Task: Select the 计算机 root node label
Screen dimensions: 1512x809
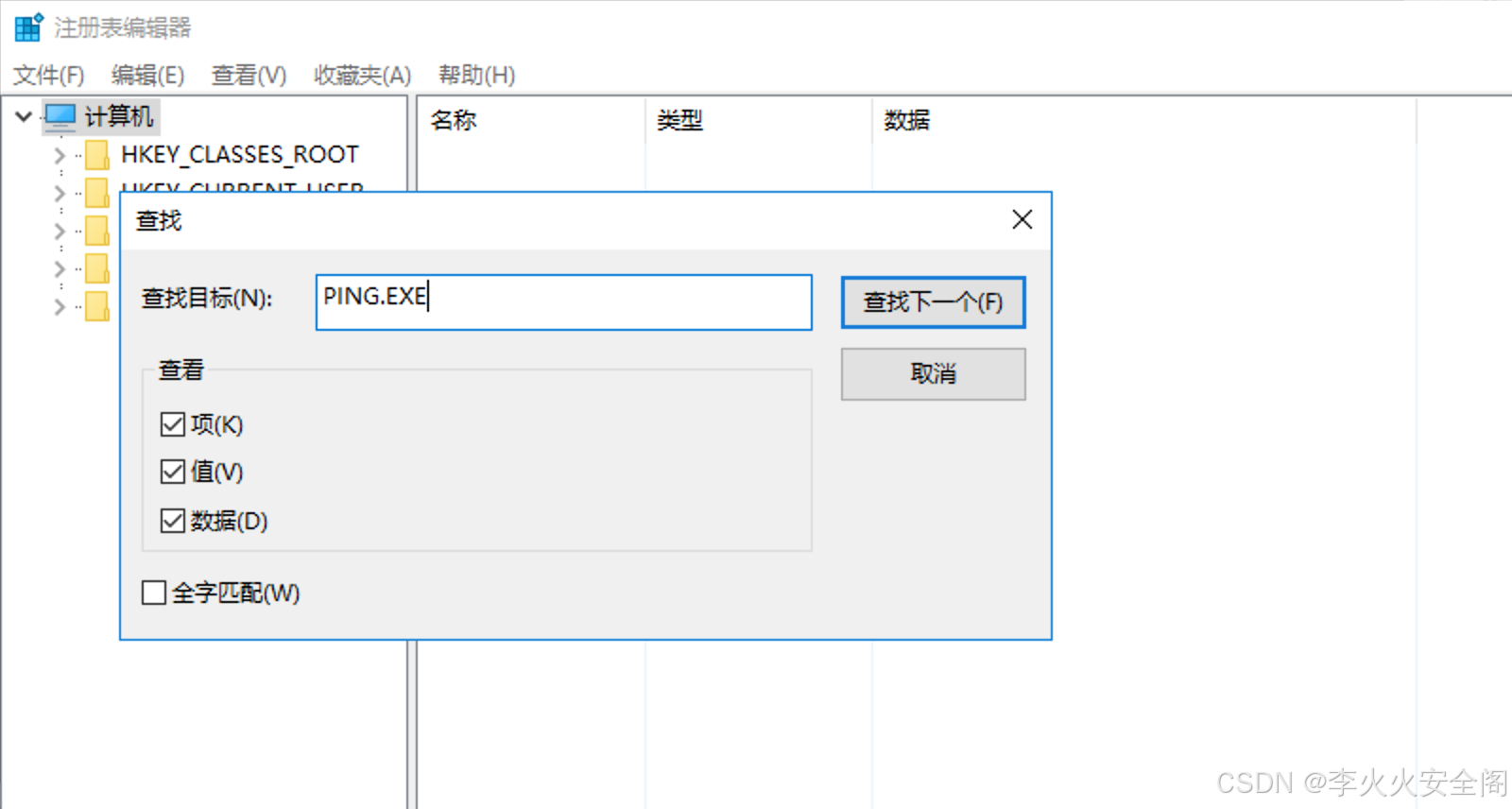Action: coord(119,117)
